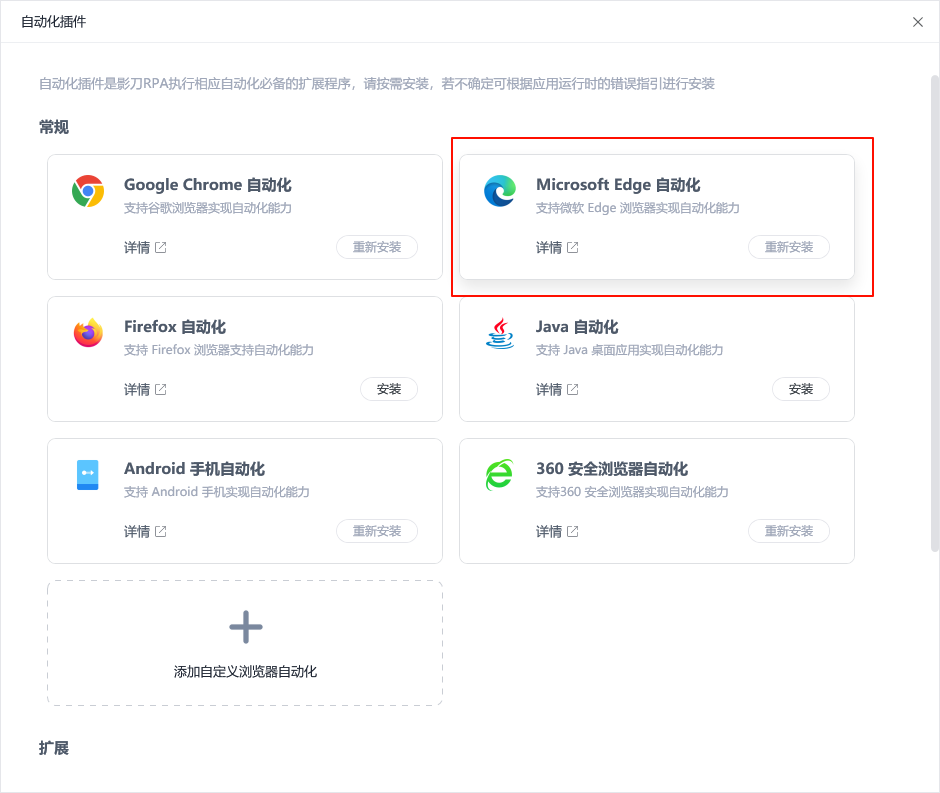Open 详情 link for Google Chrome 自动化

point(137,248)
